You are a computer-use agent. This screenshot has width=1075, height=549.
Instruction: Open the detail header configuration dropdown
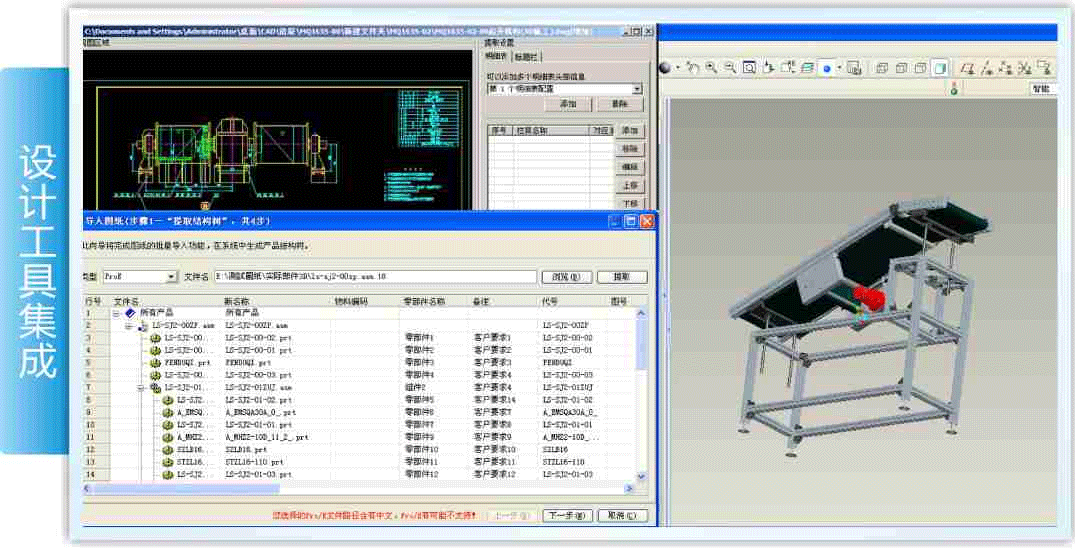click(x=637, y=89)
